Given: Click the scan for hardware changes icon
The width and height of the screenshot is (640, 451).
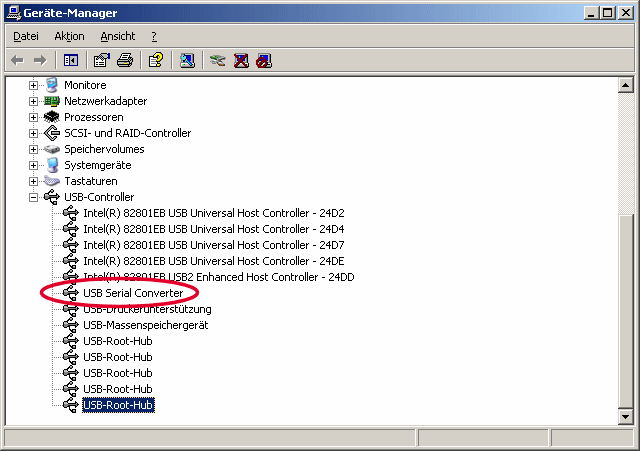Looking at the screenshot, I should (x=187, y=60).
